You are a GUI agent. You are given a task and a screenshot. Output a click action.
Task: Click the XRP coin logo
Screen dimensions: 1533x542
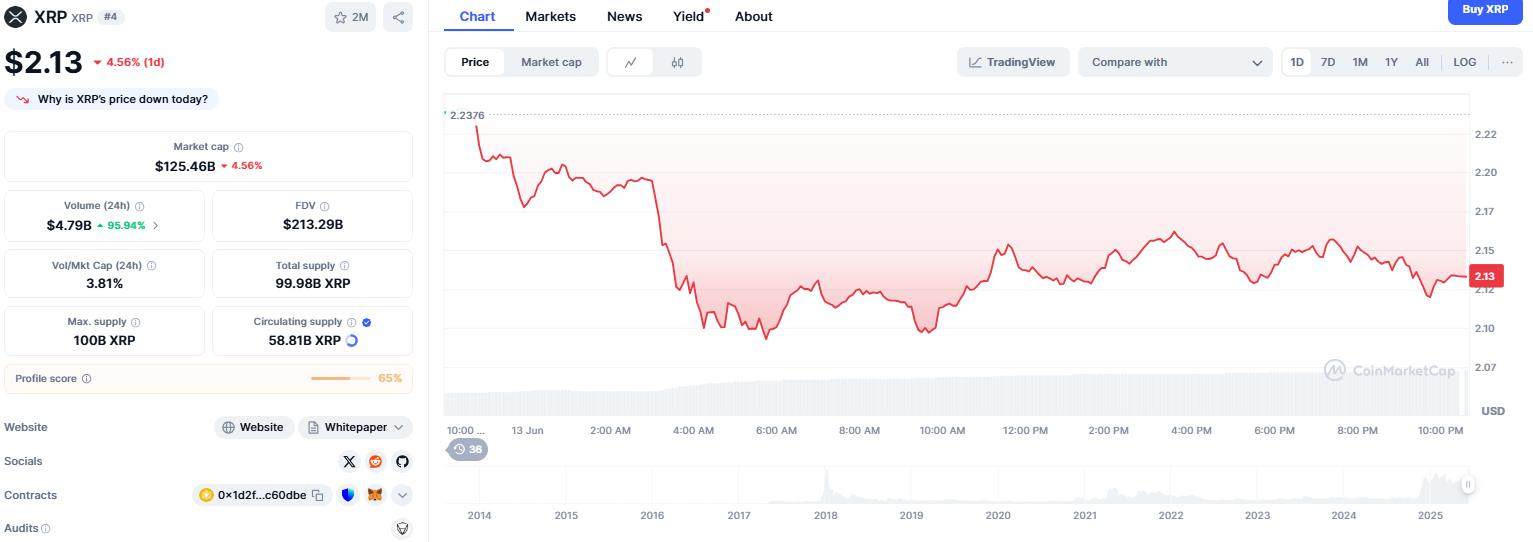point(15,17)
